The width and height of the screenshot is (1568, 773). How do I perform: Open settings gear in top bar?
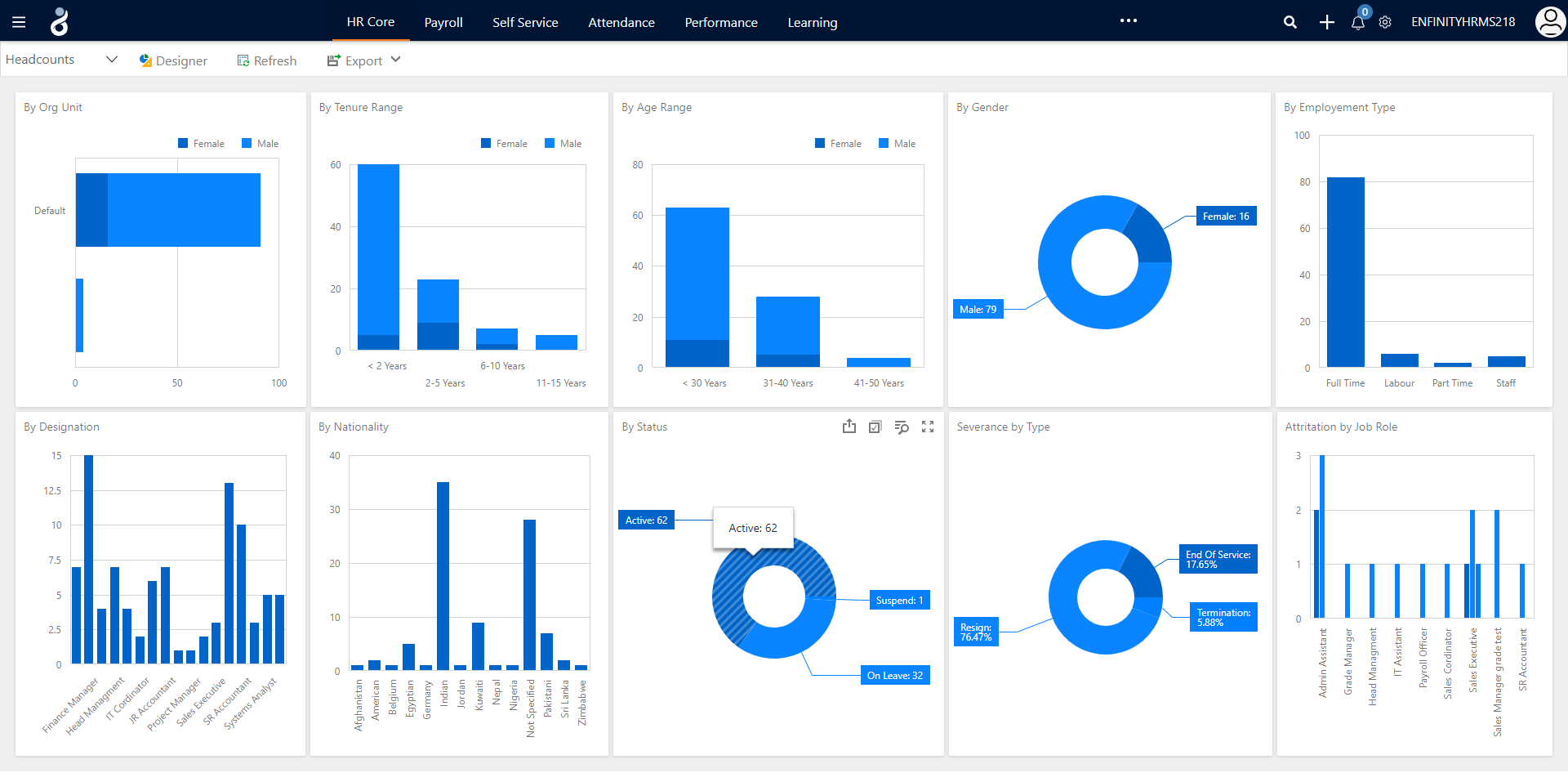click(x=1385, y=22)
